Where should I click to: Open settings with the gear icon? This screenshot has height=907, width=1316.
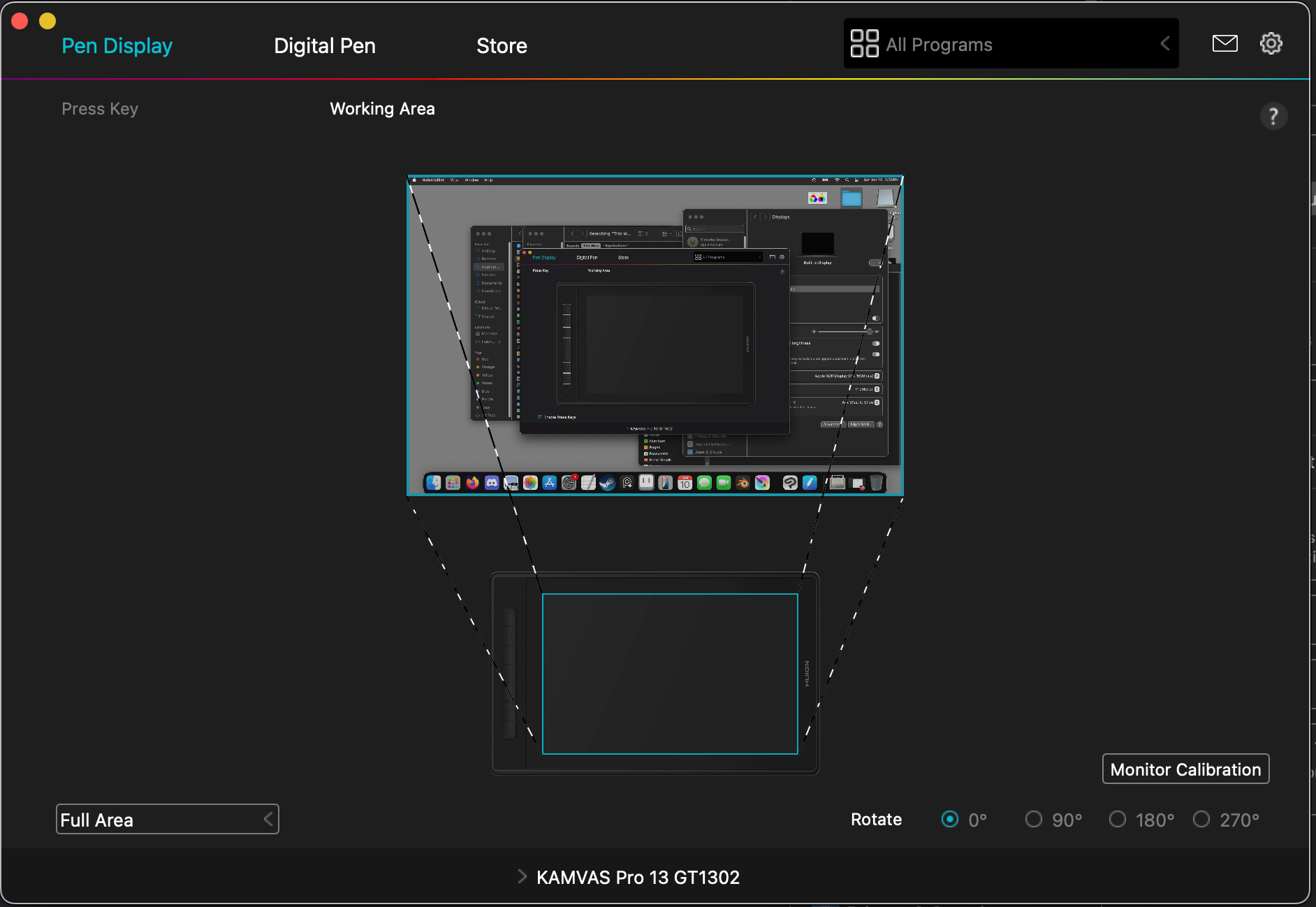pyautogui.click(x=1271, y=44)
